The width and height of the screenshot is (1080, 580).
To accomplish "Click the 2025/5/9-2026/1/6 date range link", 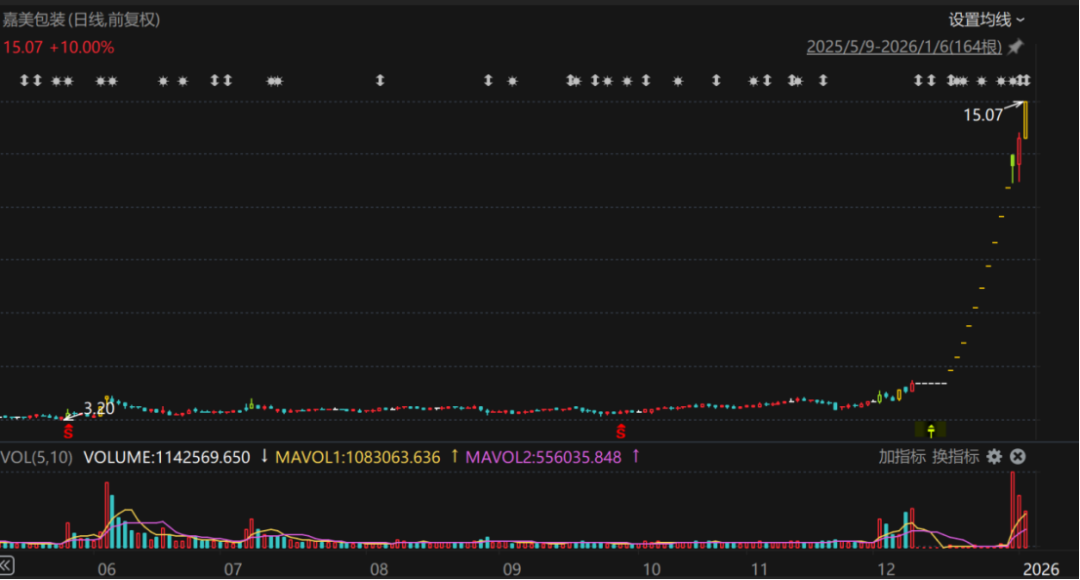I will click(904, 47).
